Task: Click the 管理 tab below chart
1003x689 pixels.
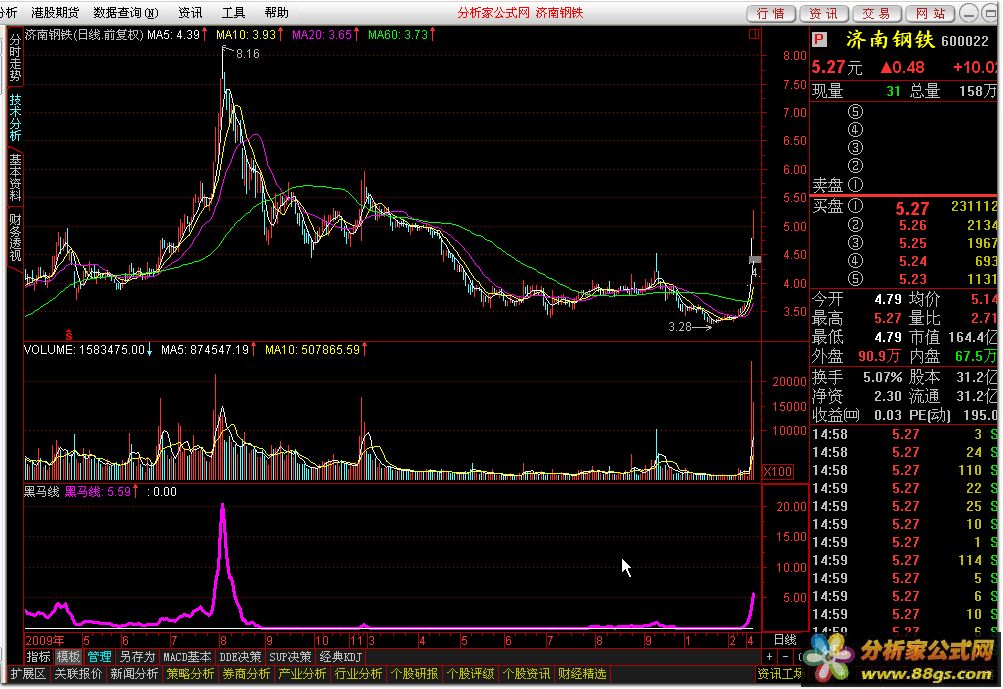Action: [x=99, y=656]
